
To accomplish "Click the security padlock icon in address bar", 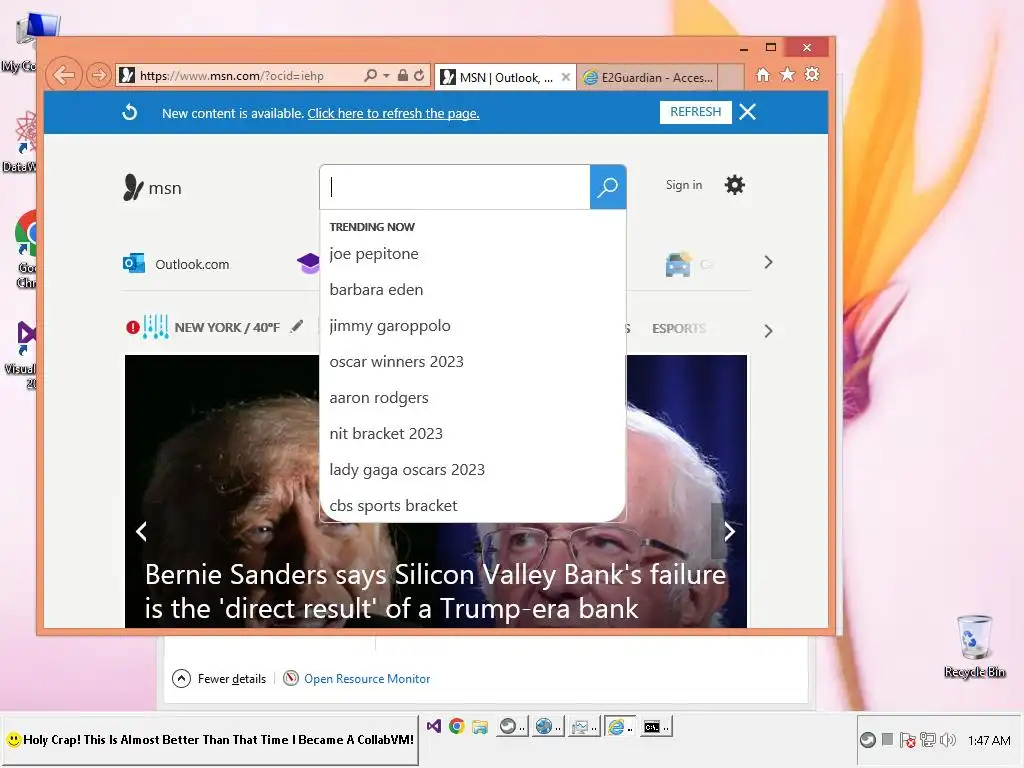I will [403, 76].
